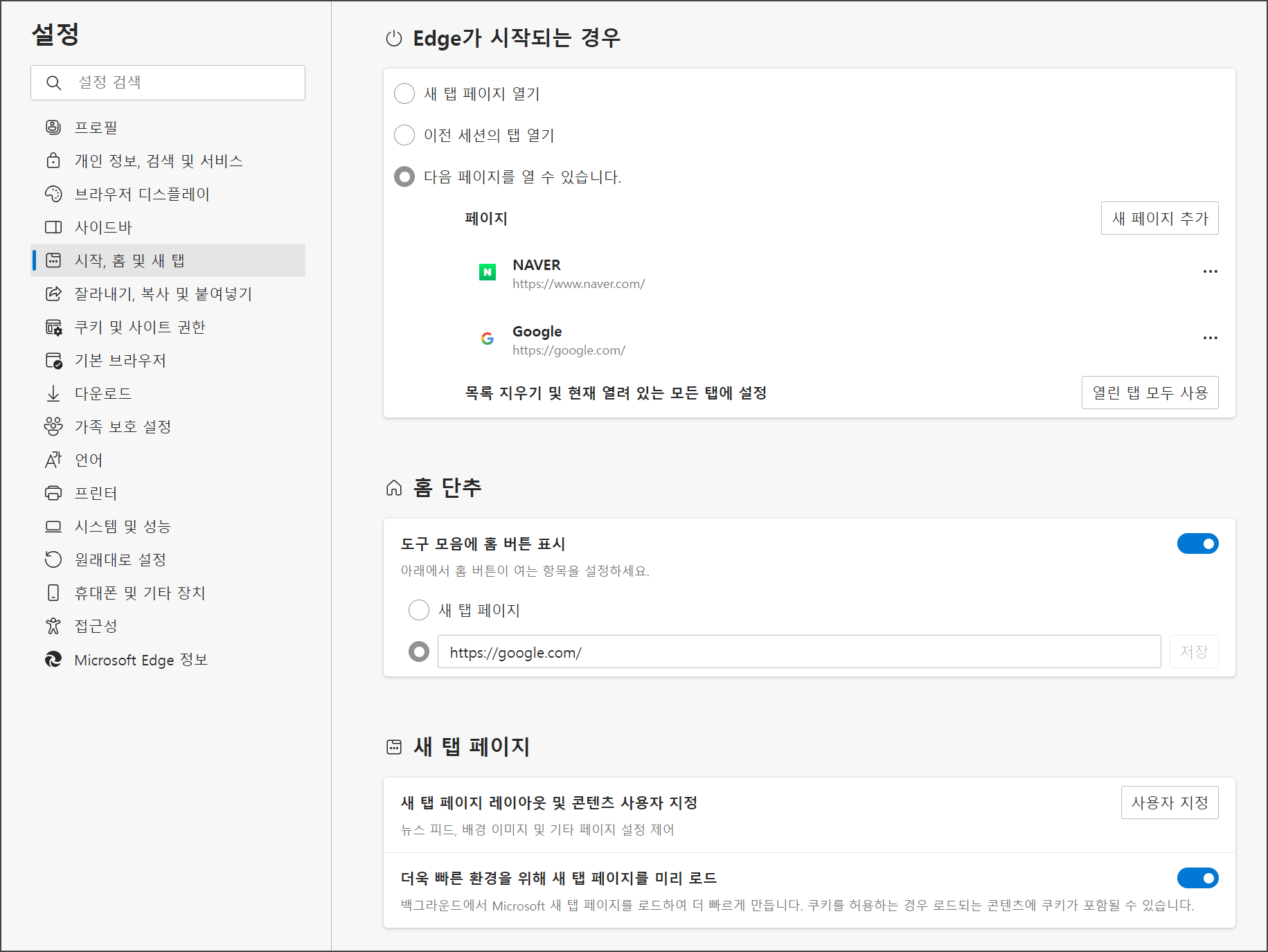Click the 프로필 profile icon in sidebar

point(53,127)
